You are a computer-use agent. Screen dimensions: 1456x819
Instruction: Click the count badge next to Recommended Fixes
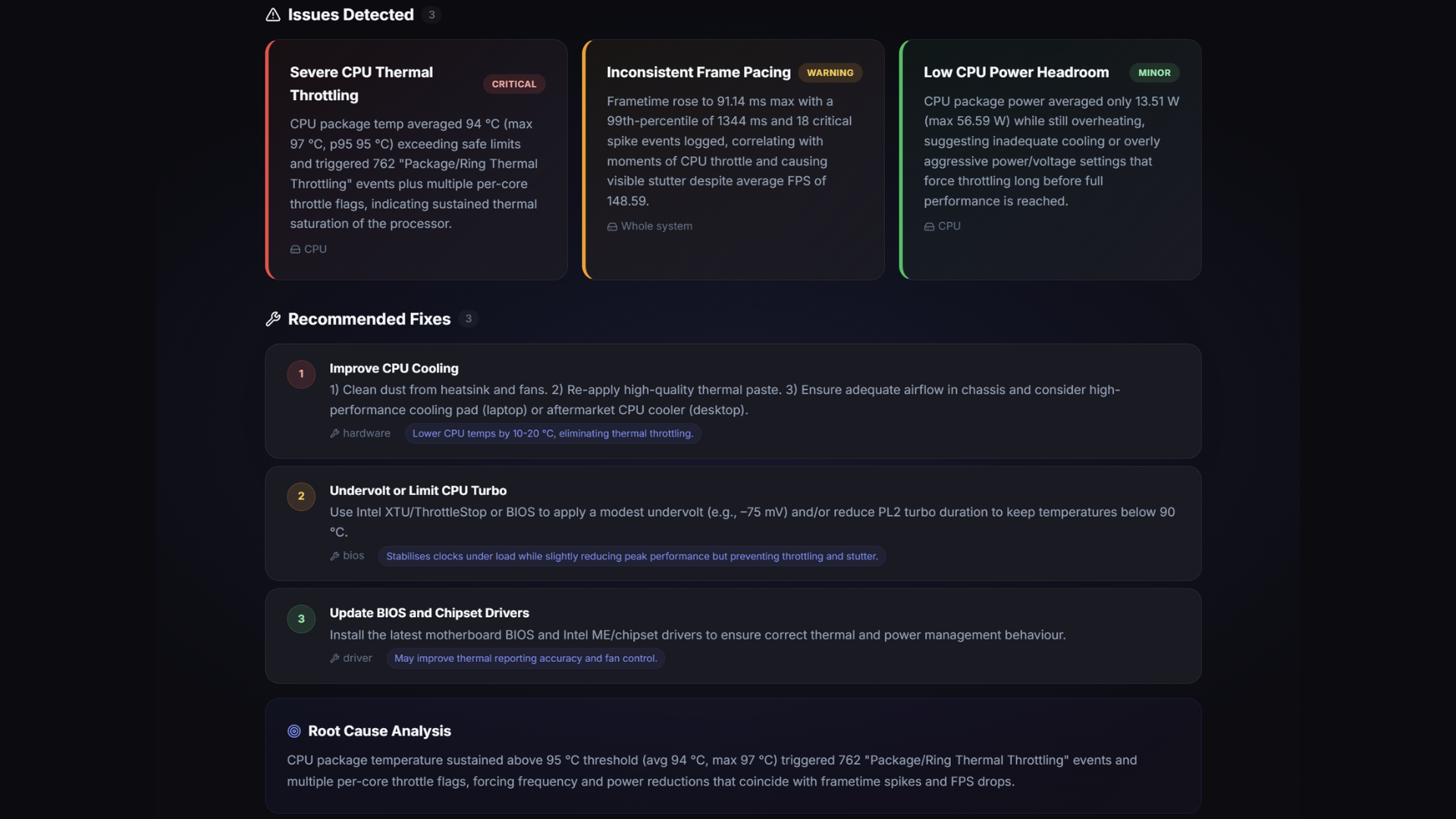(x=468, y=318)
